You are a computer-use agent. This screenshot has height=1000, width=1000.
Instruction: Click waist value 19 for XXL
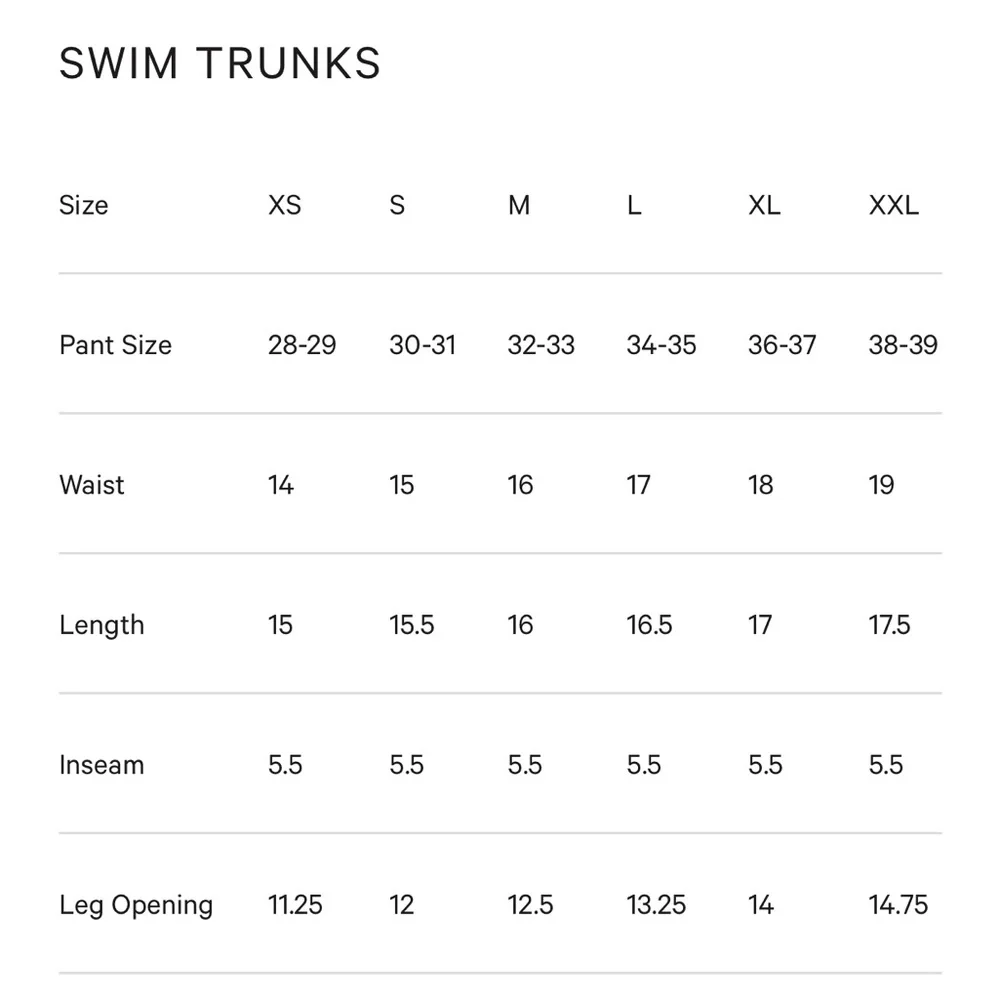click(x=881, y=485)
